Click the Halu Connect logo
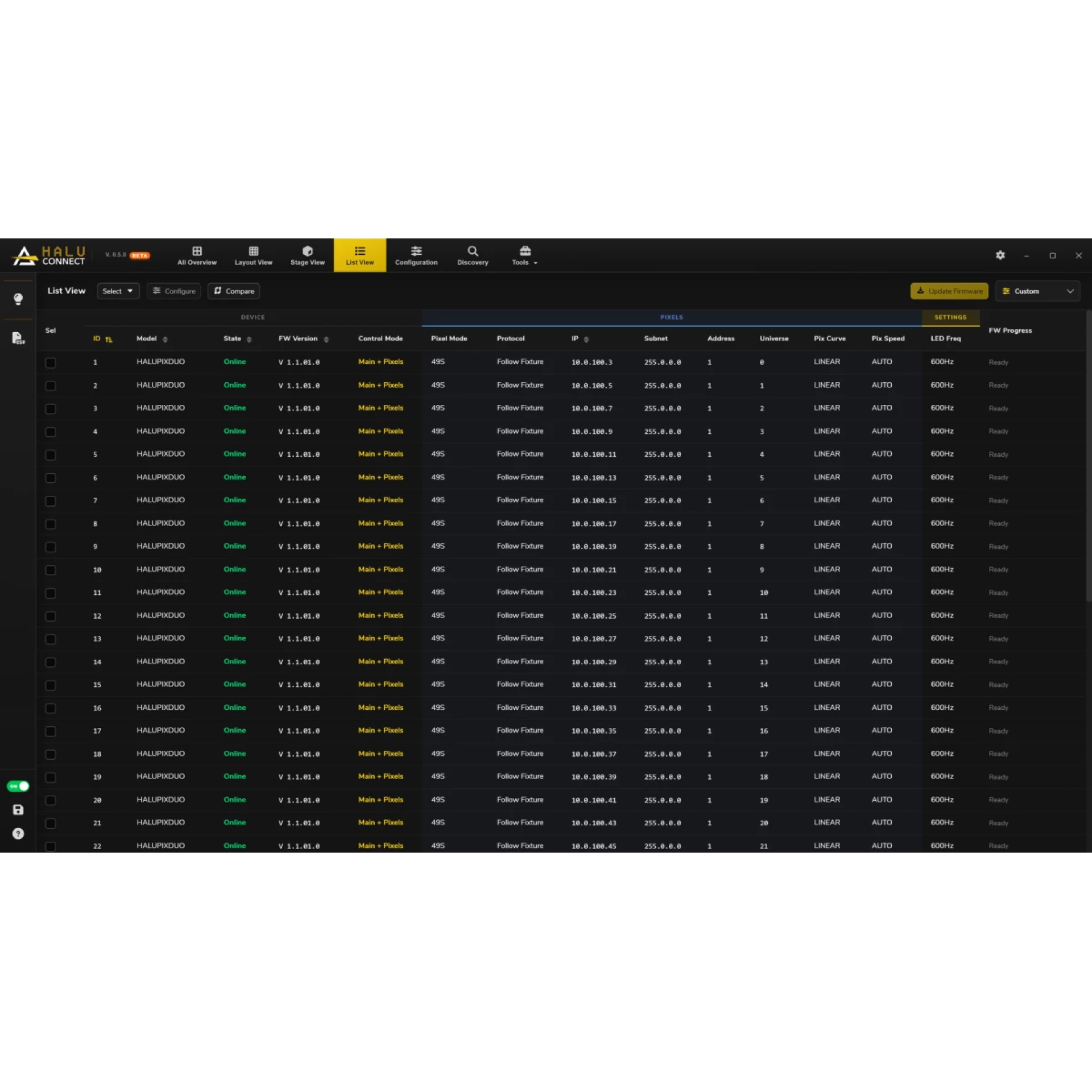The width and height of the screenshot is (1092, 1092). coord(49,255)
